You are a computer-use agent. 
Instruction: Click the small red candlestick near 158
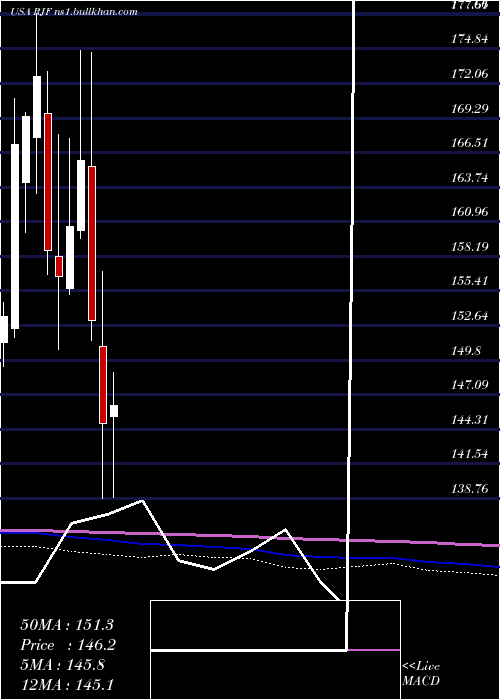click(59, 267)
